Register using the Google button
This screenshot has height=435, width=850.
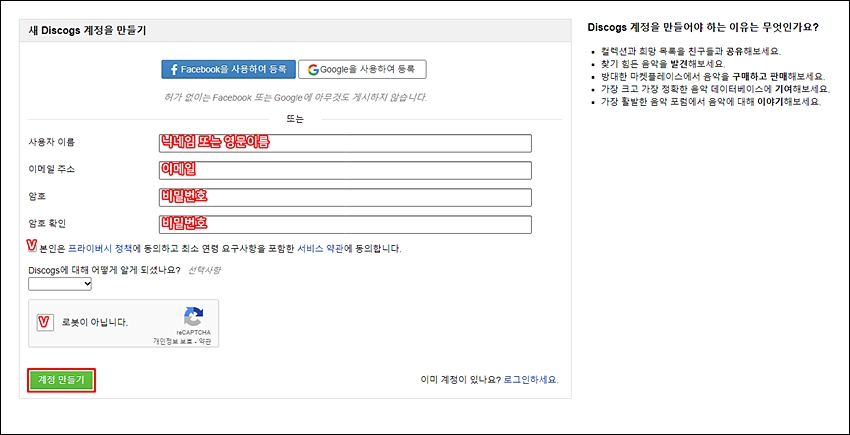tap(362, 69)
